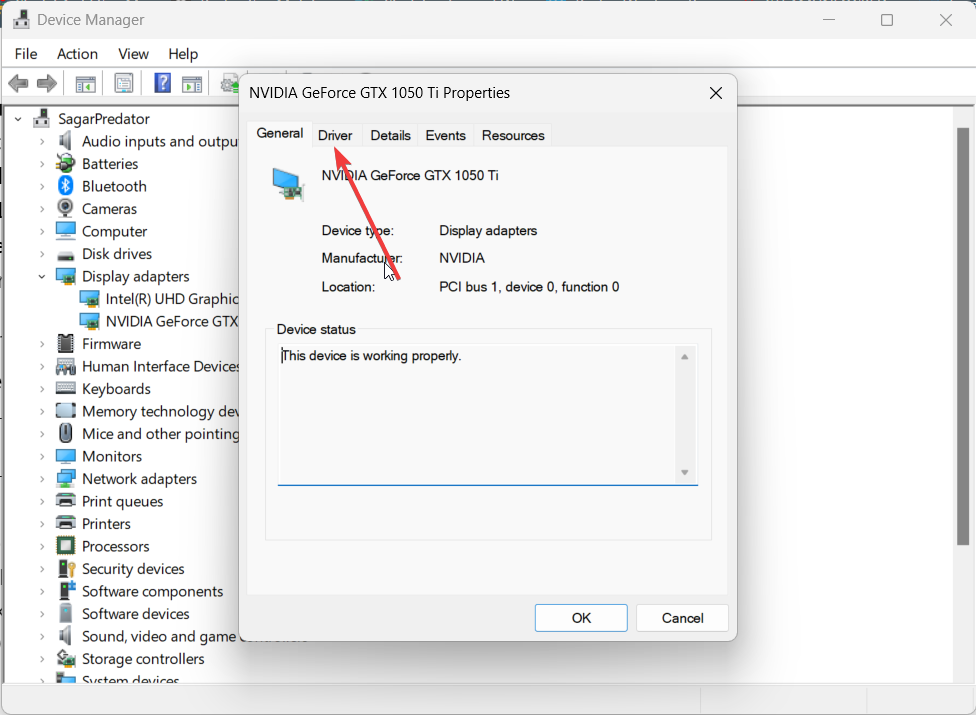
Task: Open the File menu
Action: pos(26,54)
